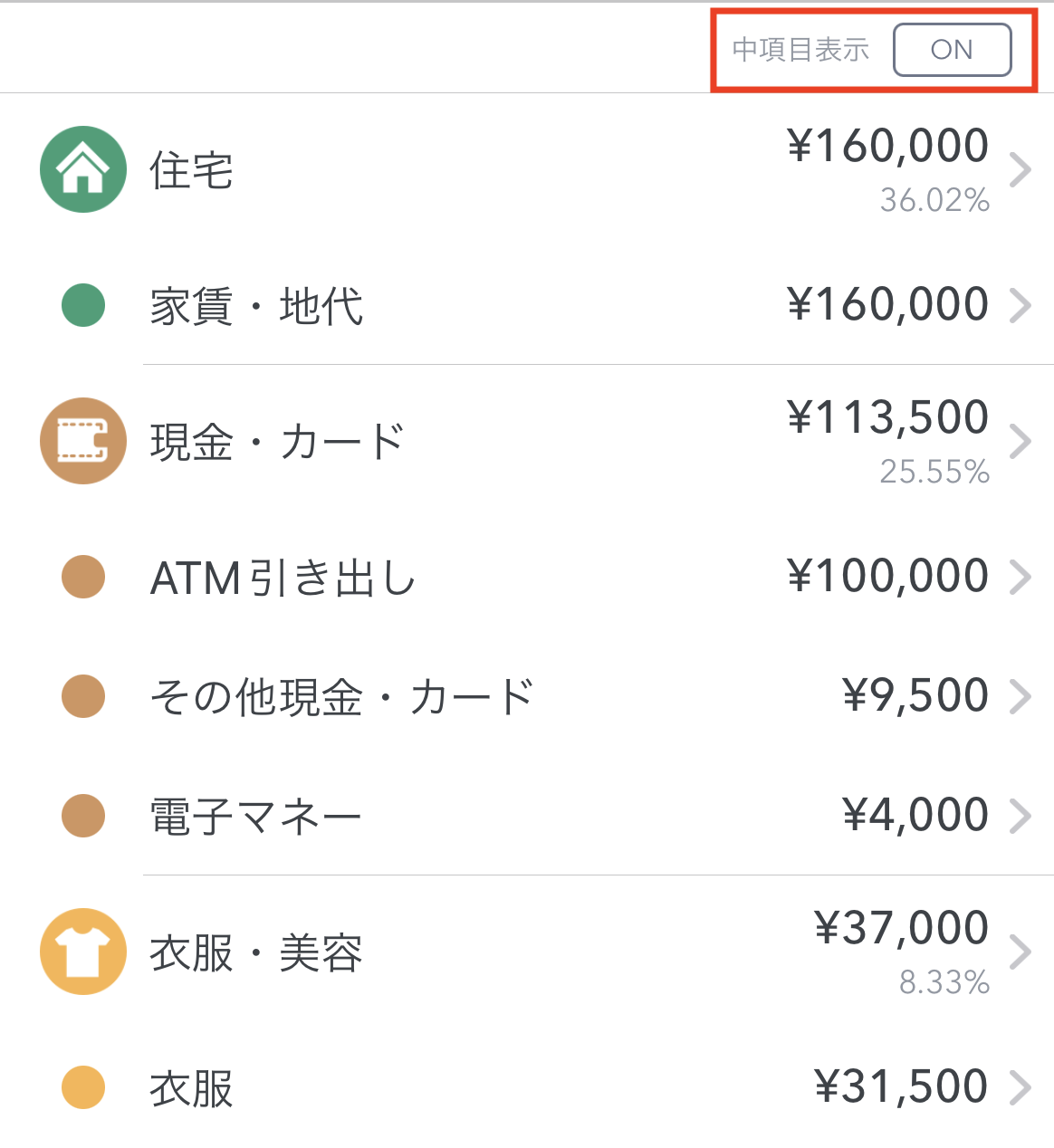This screenshot has width=1054, height=1148.
Task: Select the 電子マネー subcategory label
Action: (x=255, y=817)
